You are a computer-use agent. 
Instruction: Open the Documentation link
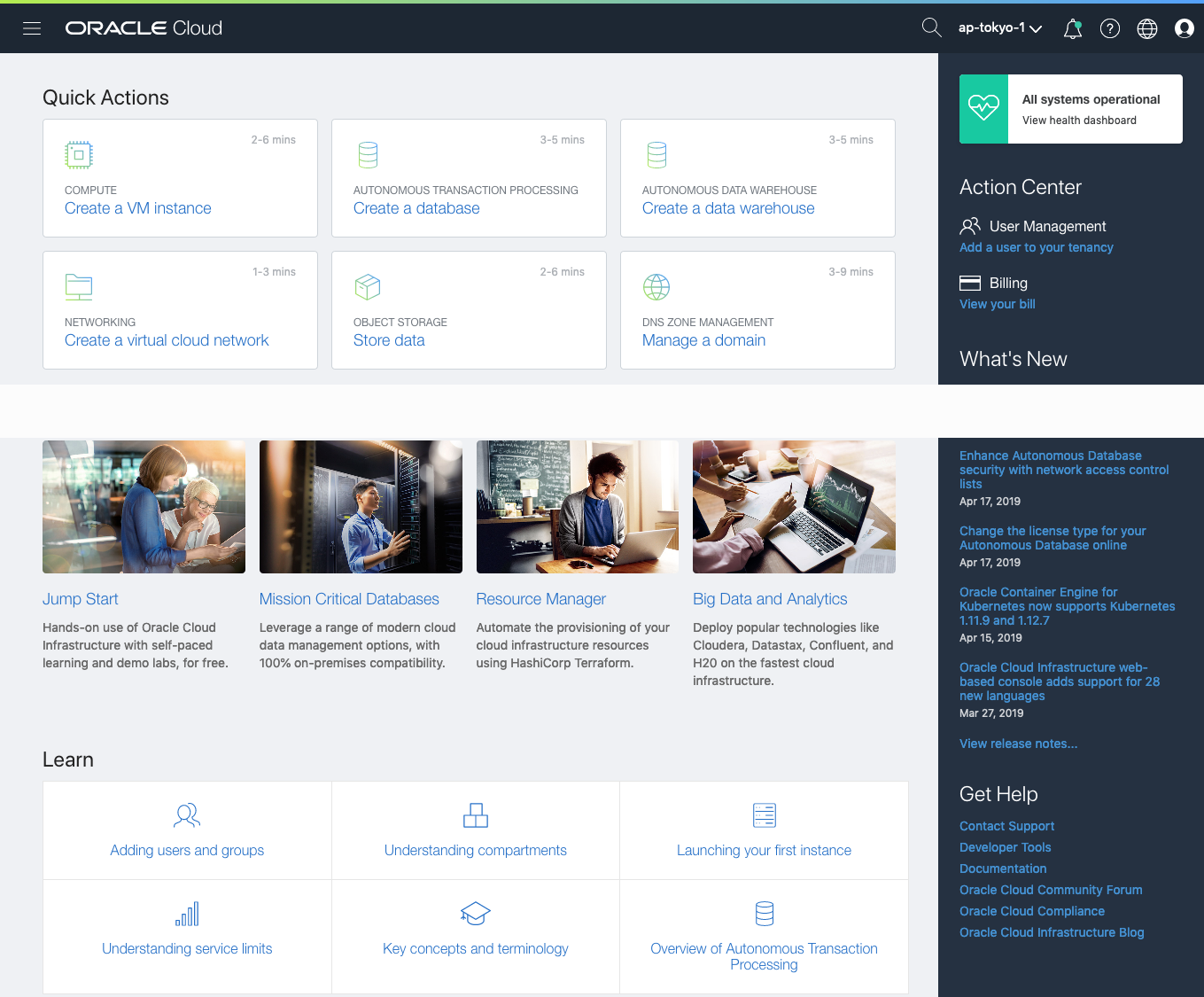pyautogui.click(x=1003, y=868)
